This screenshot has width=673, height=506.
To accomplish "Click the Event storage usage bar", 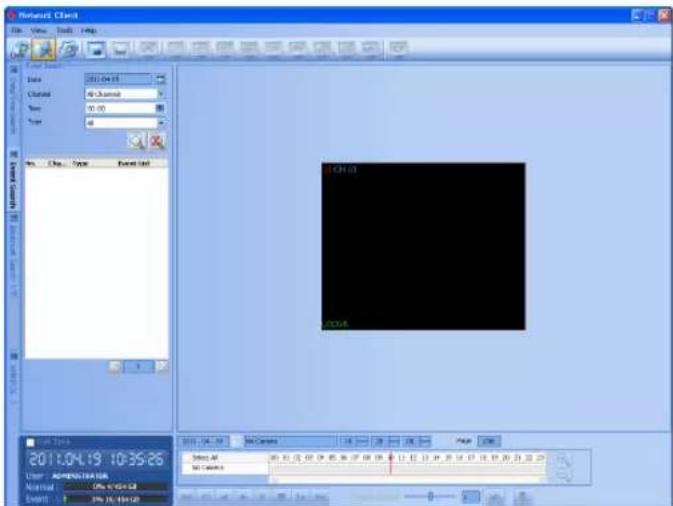I will pyautogui.click(x=115, y=499).
